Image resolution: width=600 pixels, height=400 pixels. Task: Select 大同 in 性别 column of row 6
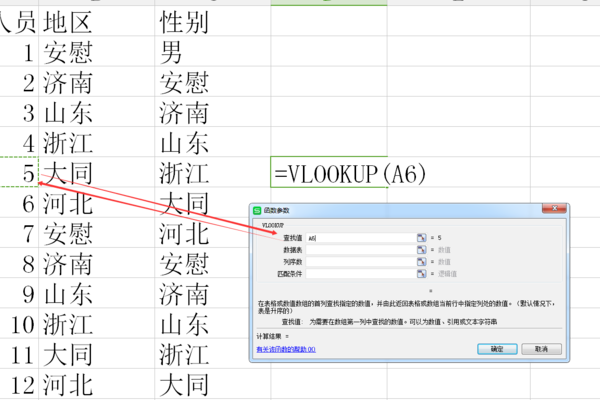(212, 202)
